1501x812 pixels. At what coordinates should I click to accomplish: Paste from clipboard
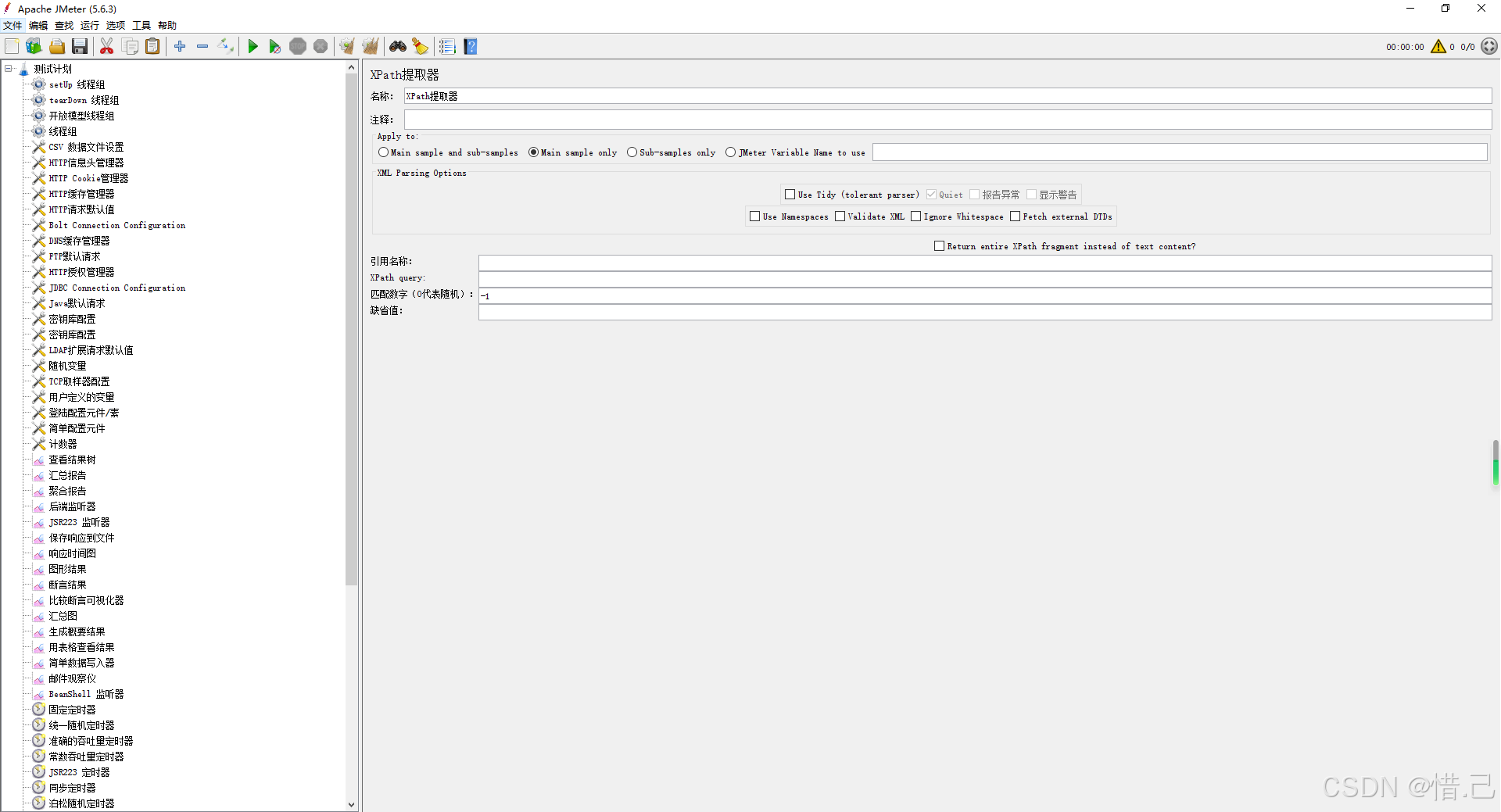153,47
